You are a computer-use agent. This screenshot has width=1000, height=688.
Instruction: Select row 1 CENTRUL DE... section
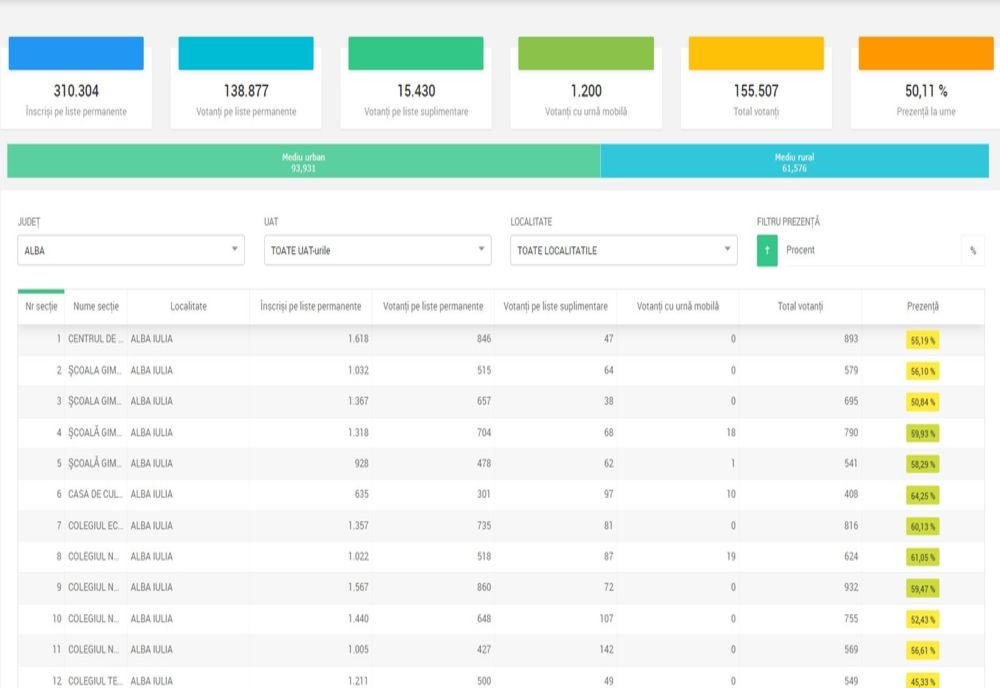point(96,339)
